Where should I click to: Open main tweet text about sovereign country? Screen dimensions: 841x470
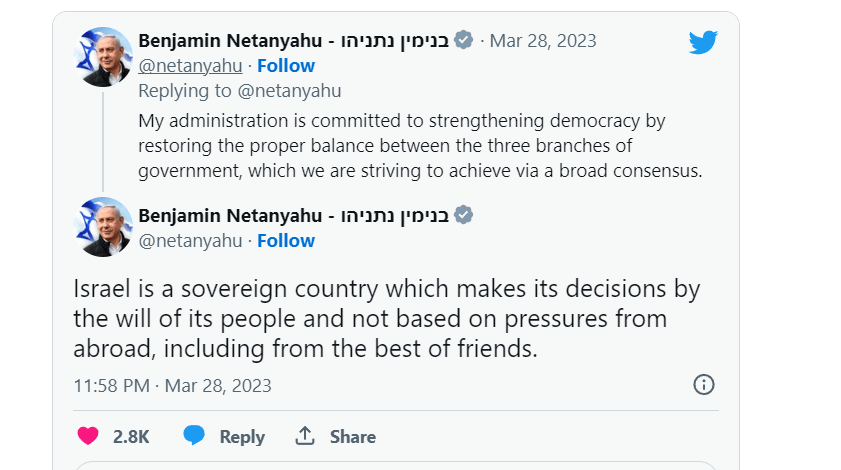click(386, 319)
